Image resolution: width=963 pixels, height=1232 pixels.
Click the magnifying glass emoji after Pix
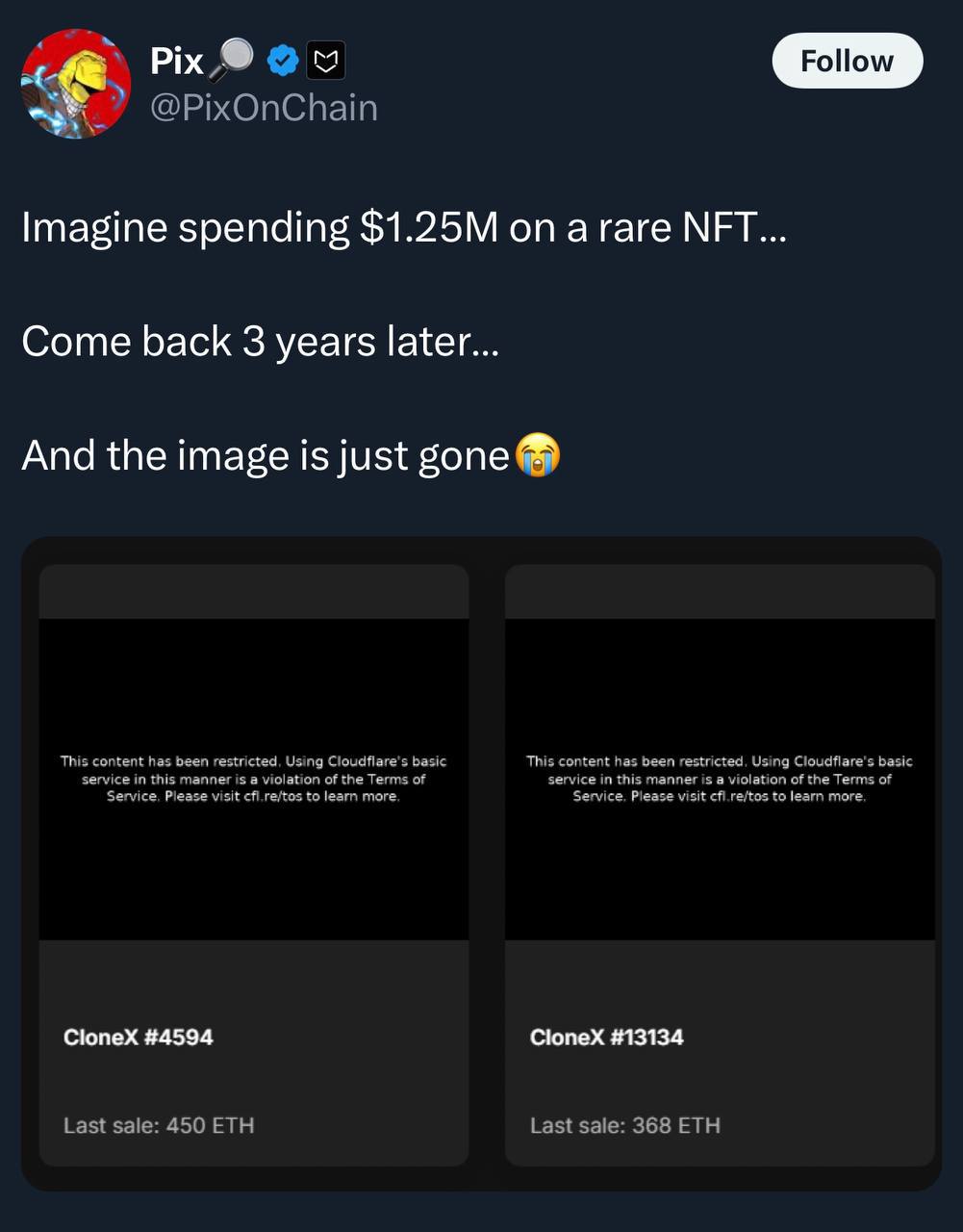click(231, 61)
